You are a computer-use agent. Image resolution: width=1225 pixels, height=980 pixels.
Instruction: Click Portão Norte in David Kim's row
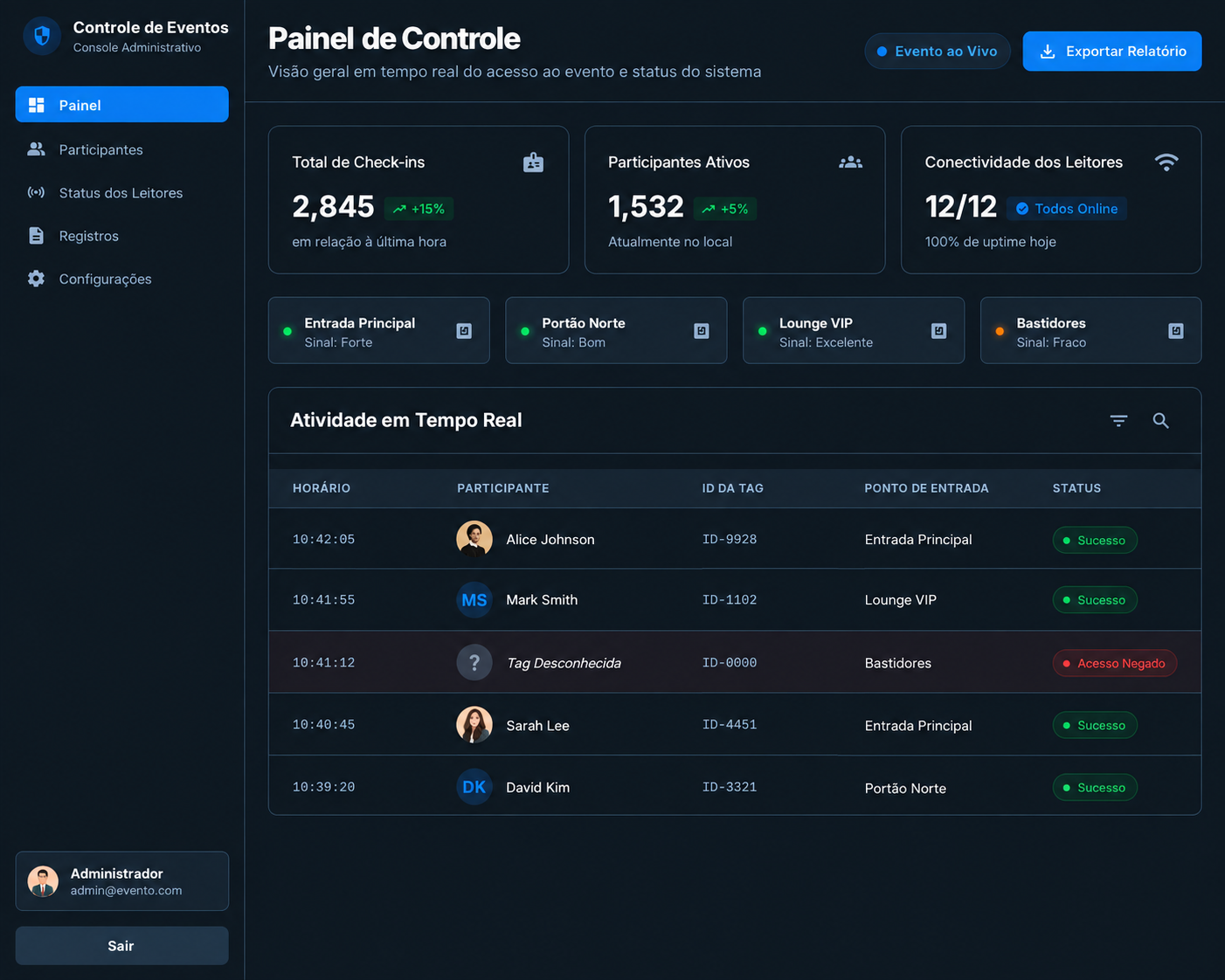point(905,788)
